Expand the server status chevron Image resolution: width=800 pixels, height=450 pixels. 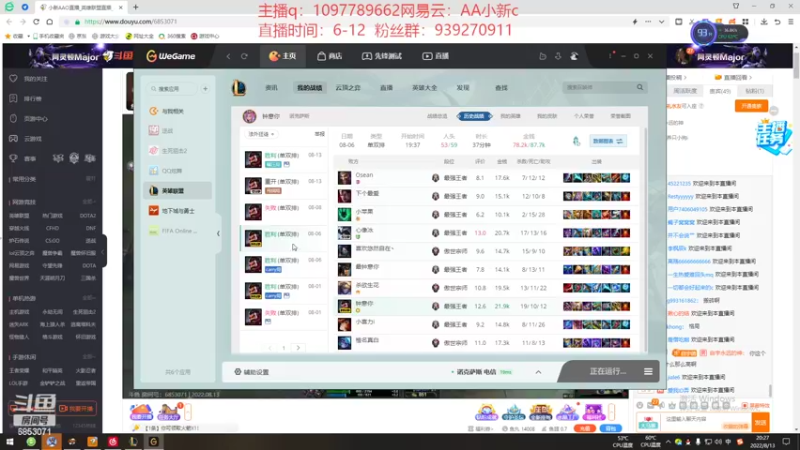tap(538, 372)
